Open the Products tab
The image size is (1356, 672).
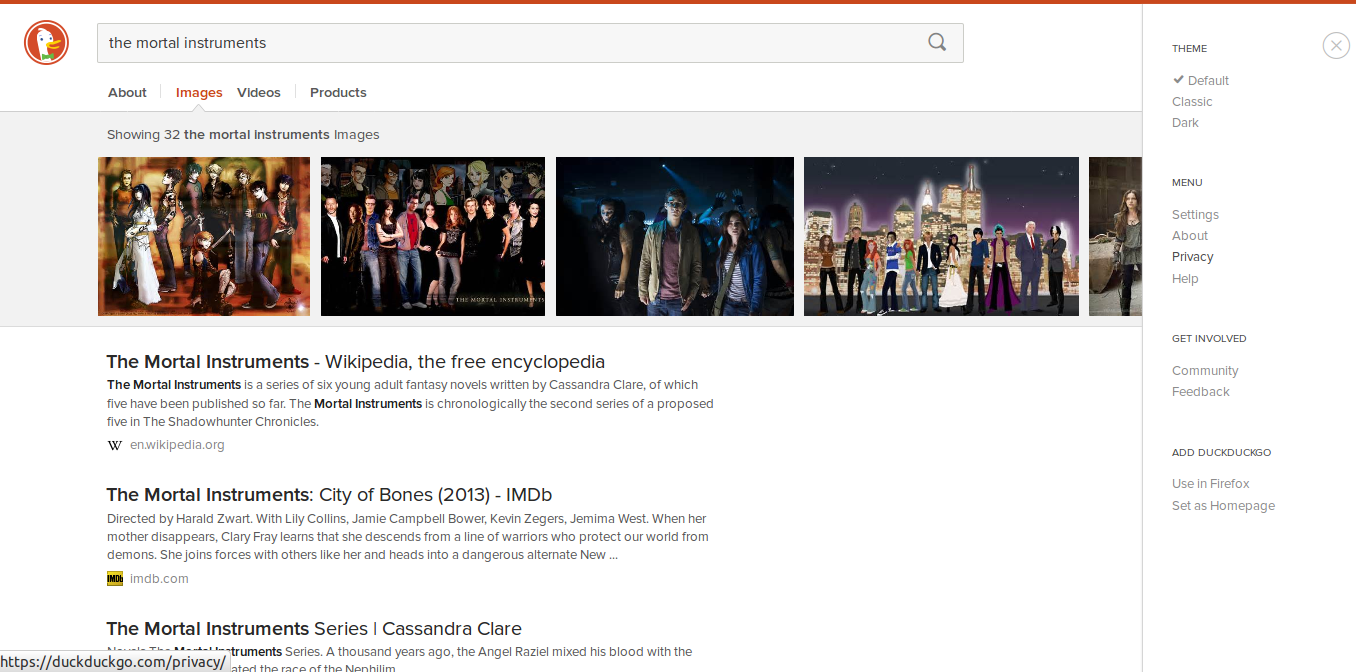tap(338, 92)
